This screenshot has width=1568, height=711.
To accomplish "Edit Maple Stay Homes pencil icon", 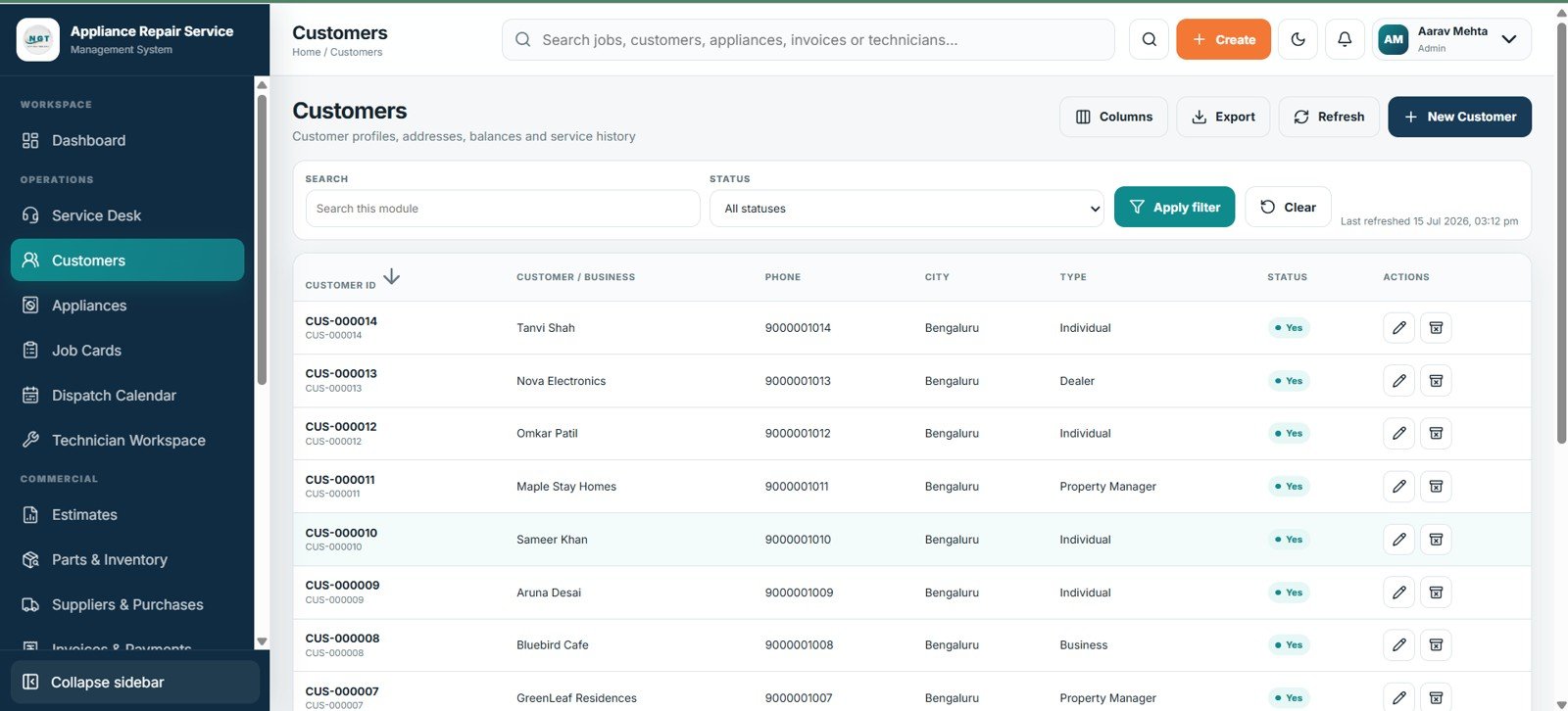I will (1398, 486).
